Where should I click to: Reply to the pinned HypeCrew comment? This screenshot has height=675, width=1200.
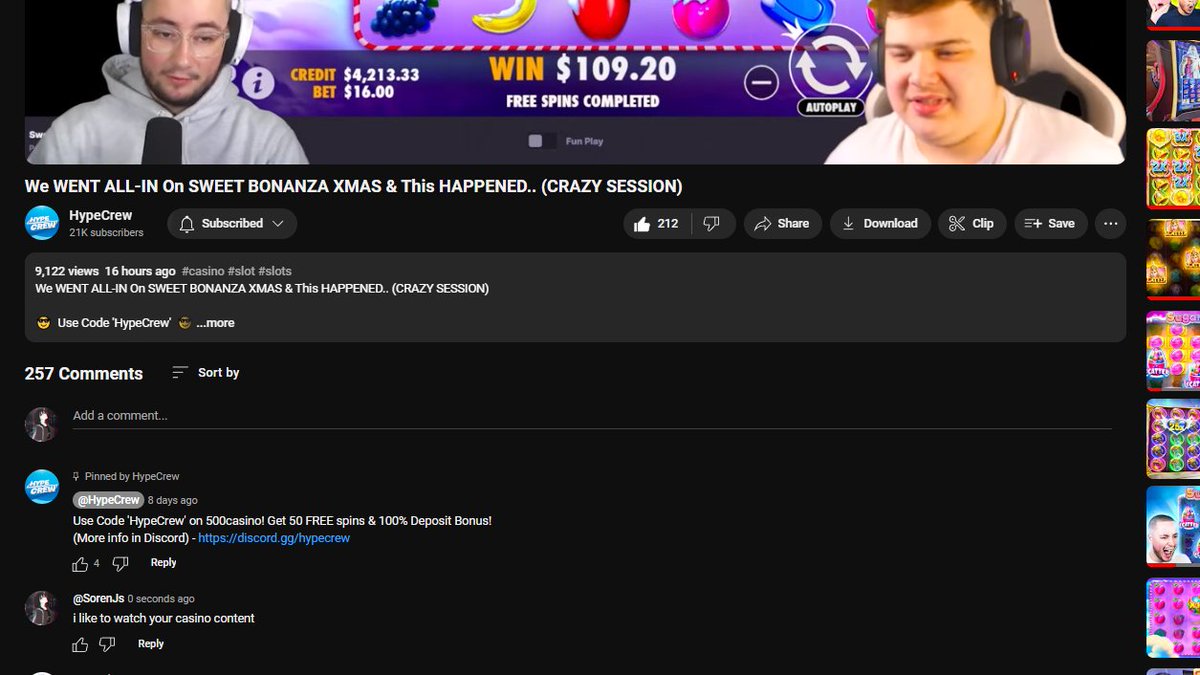click(x=163, y=563)
